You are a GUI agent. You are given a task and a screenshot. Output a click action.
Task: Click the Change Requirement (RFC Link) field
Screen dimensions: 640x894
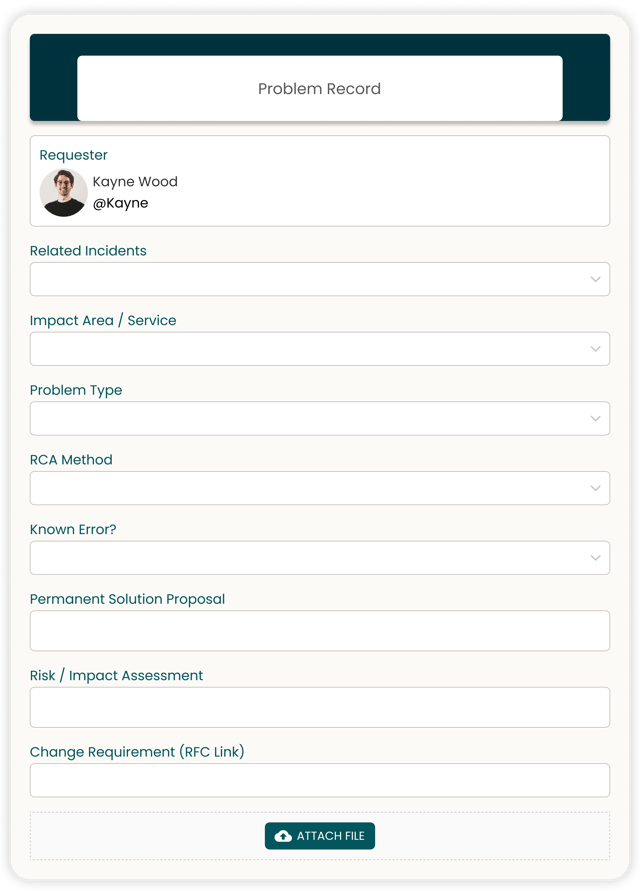click(320, 780)
